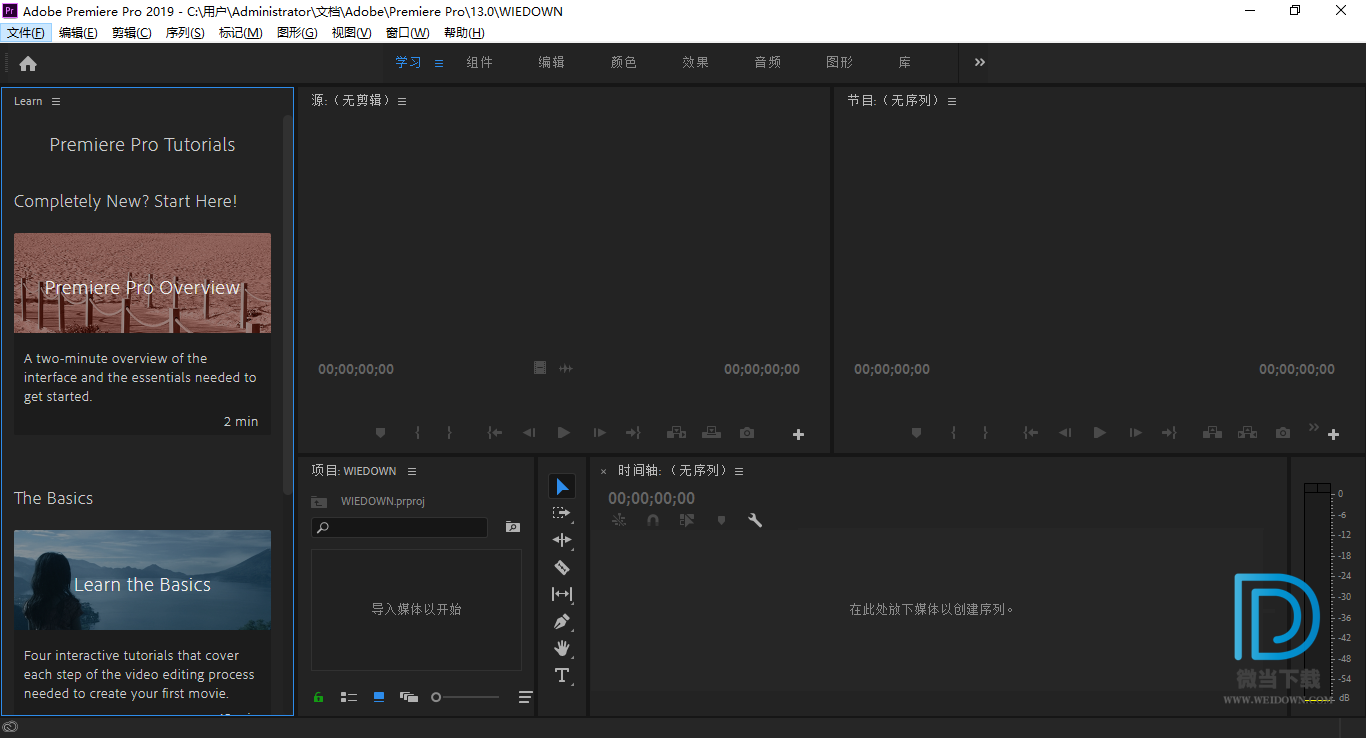Toggle timeline Add Marker button

(721, 520)
